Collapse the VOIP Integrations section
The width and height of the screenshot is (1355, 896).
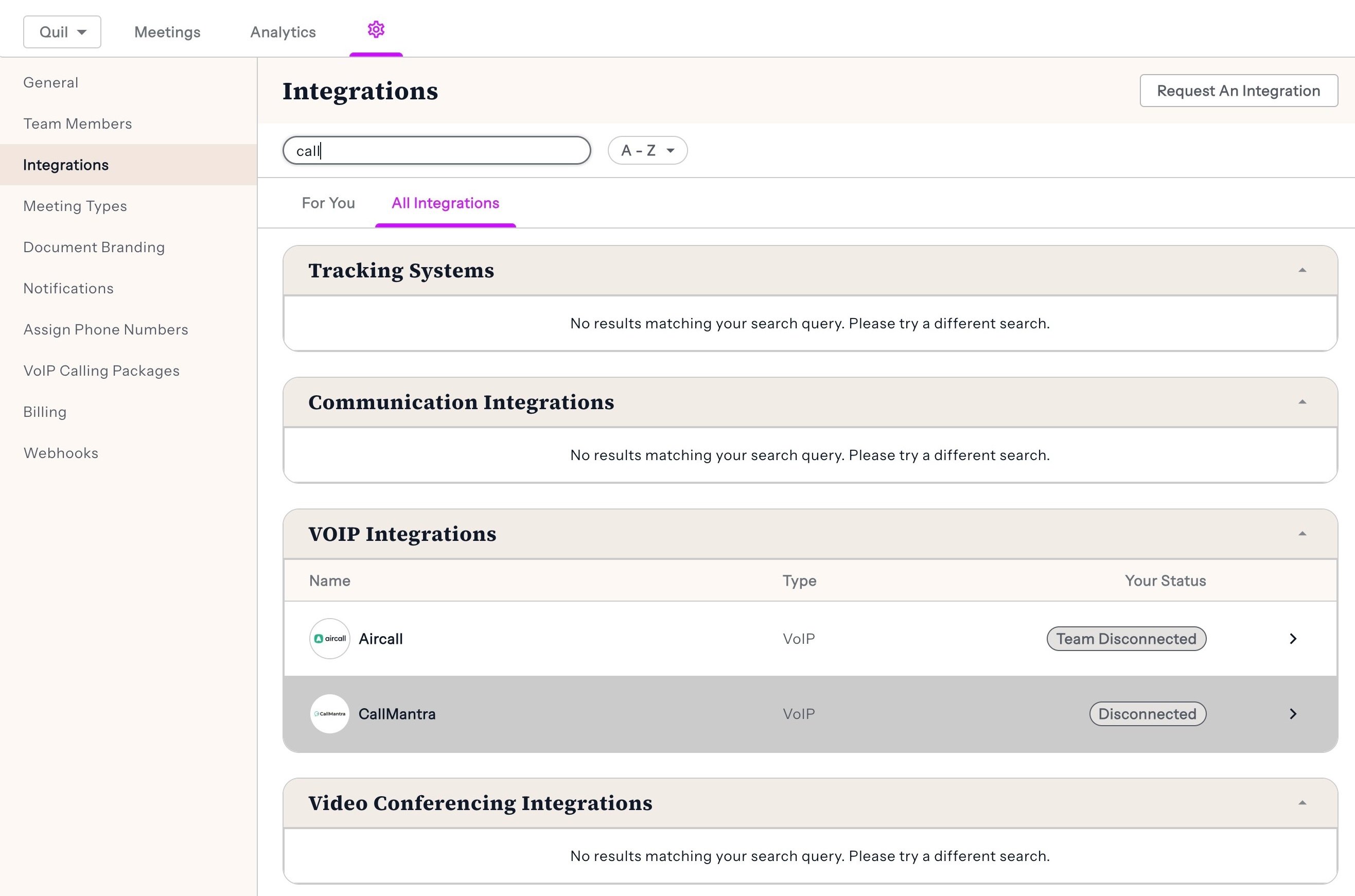(1302, 534)
